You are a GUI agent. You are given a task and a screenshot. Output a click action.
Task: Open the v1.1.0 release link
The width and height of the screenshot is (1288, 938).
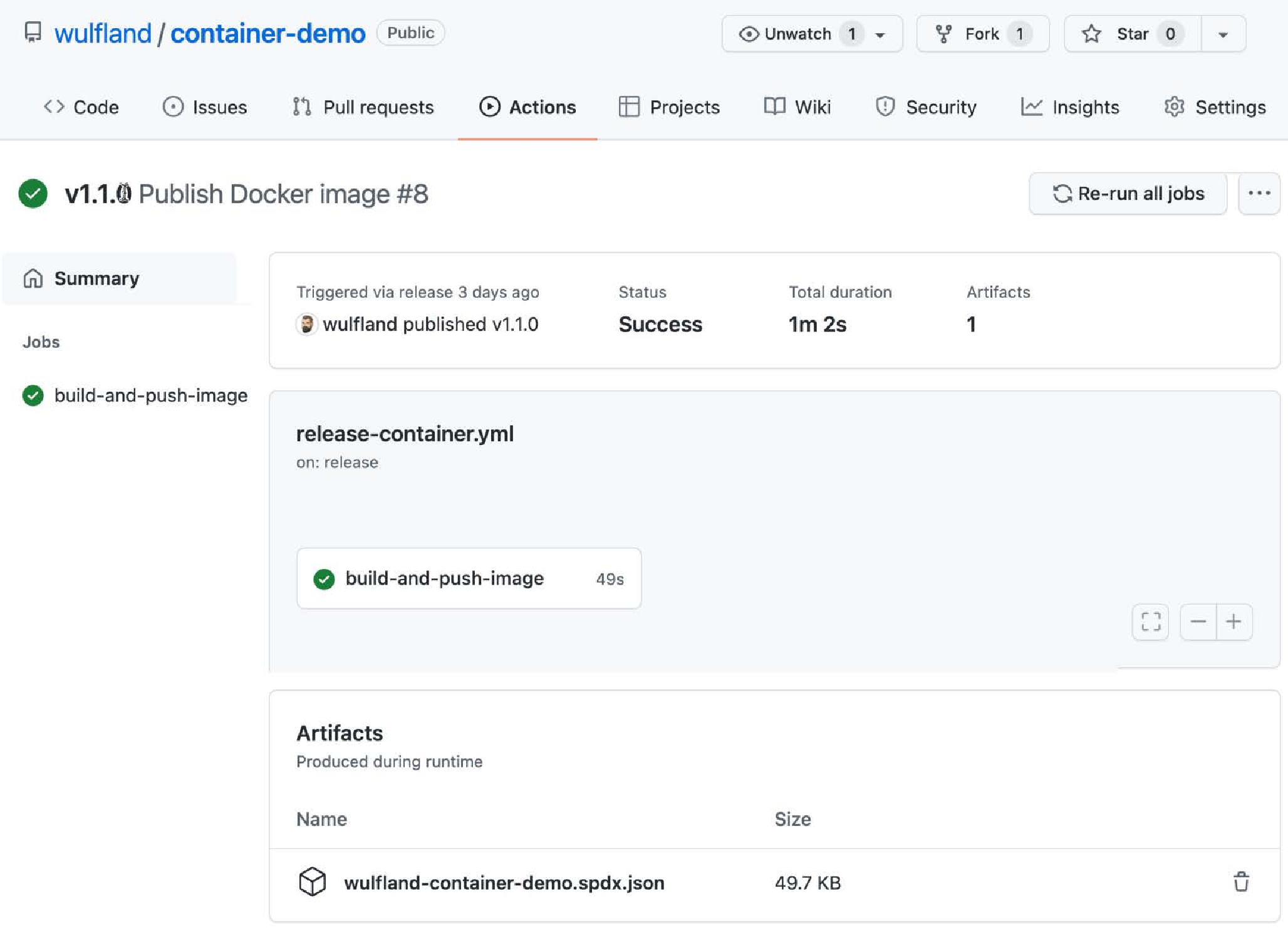pos(515,324)
